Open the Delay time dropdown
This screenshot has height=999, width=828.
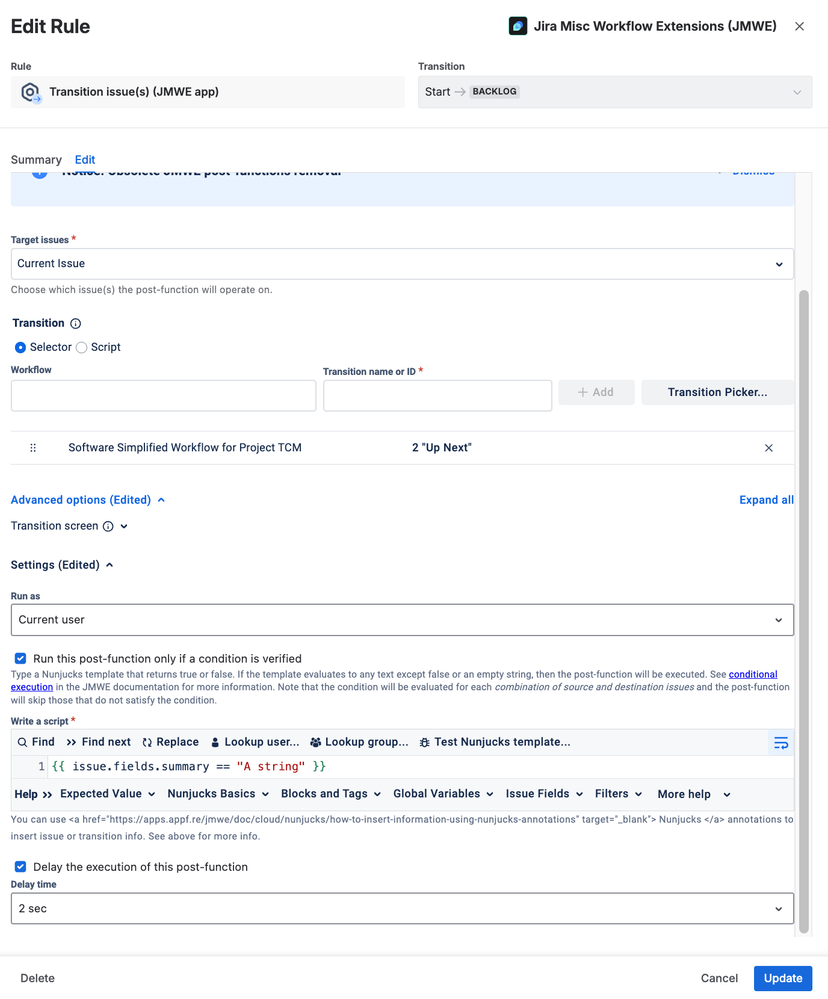click(402, 909)
